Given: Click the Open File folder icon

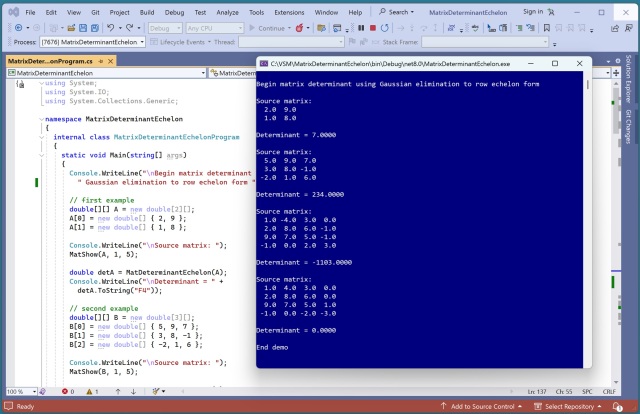Looking at the screenshot, I should click(x=71, y=28).
